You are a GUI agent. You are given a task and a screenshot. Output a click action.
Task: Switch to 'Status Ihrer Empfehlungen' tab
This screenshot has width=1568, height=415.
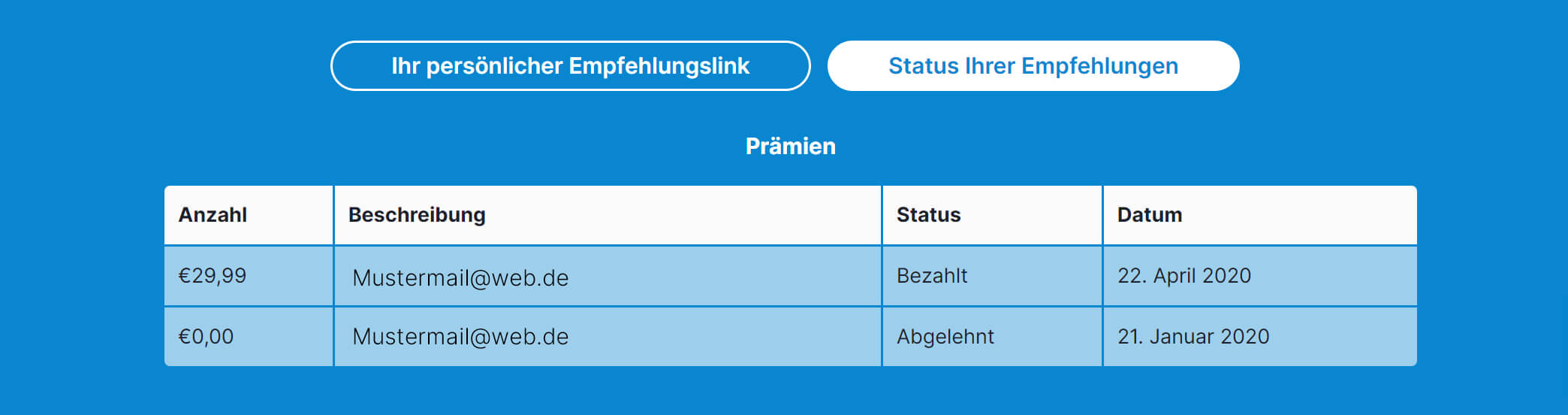pos(1033,66)
